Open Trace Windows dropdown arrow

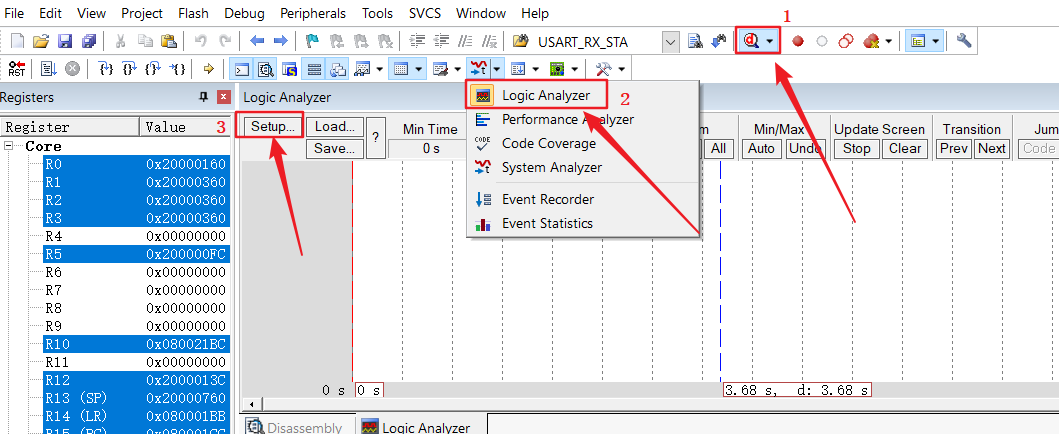(x=536, y=69)
